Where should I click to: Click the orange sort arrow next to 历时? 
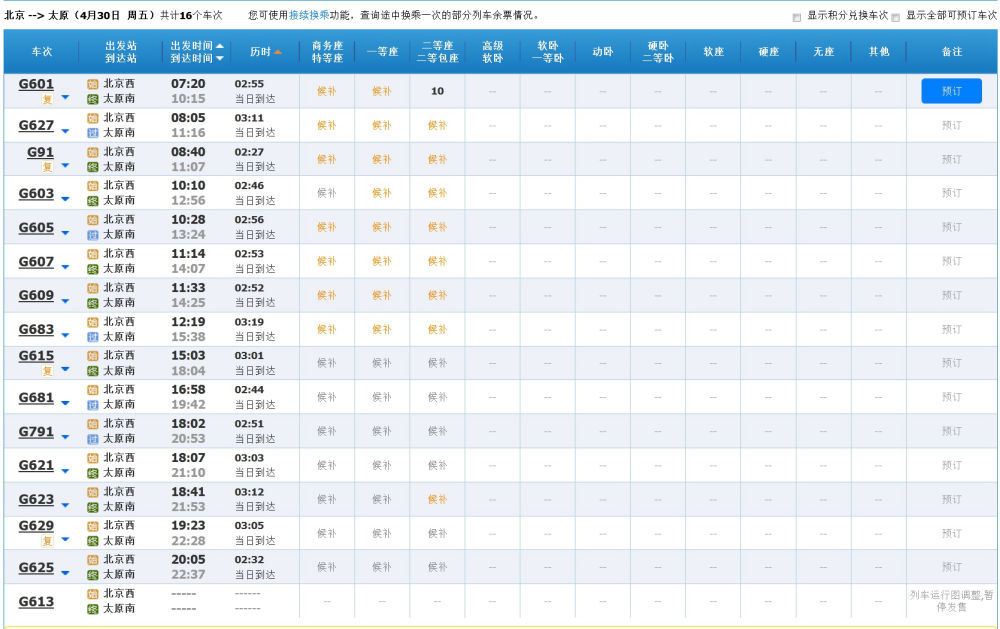pos(278,52)
